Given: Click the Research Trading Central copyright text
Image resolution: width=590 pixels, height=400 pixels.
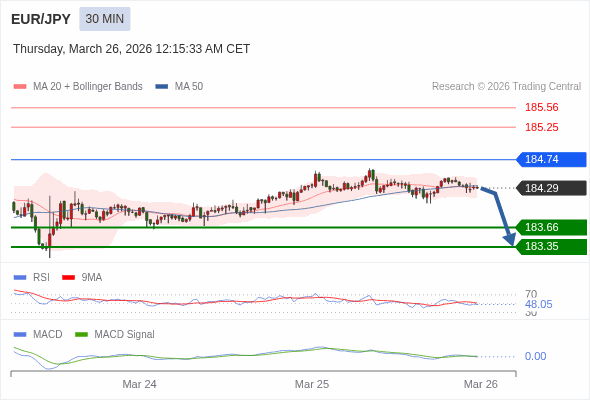Looking at the screenshot, I should [x=506, y=87].
